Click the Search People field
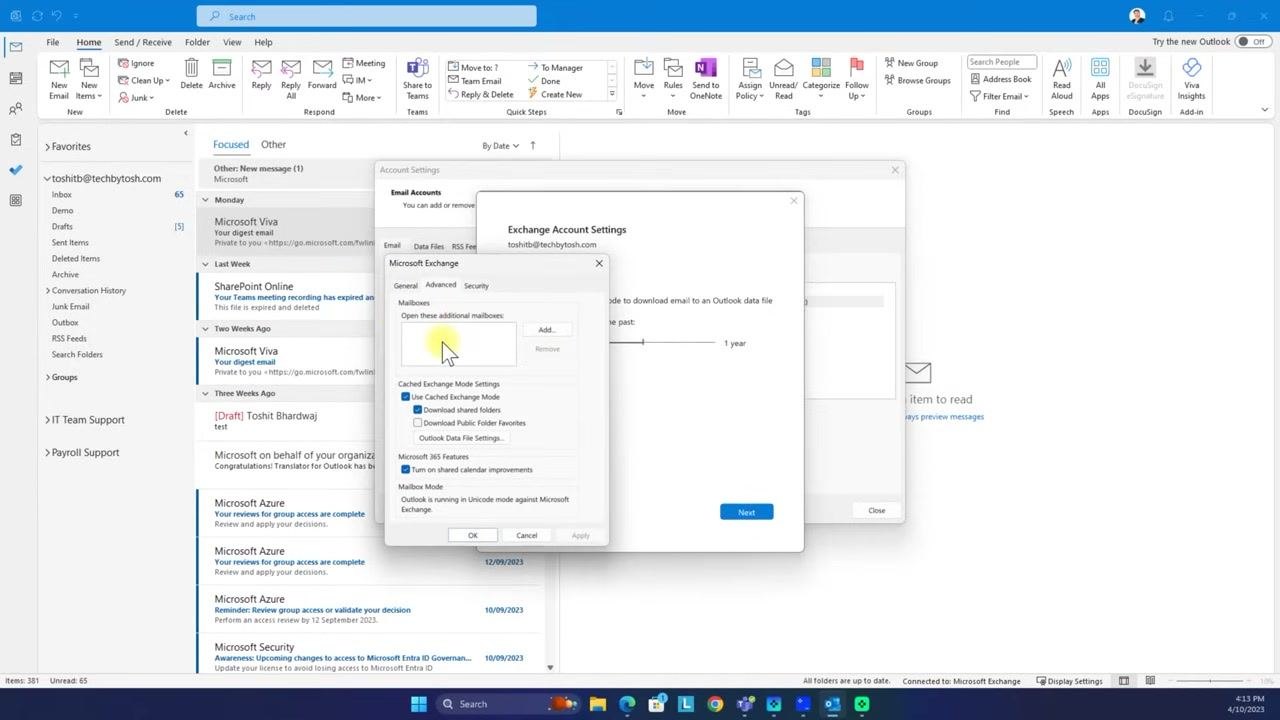This screenshot has height=720, width=1280. pyautogui.click(x=1002, y=62)
